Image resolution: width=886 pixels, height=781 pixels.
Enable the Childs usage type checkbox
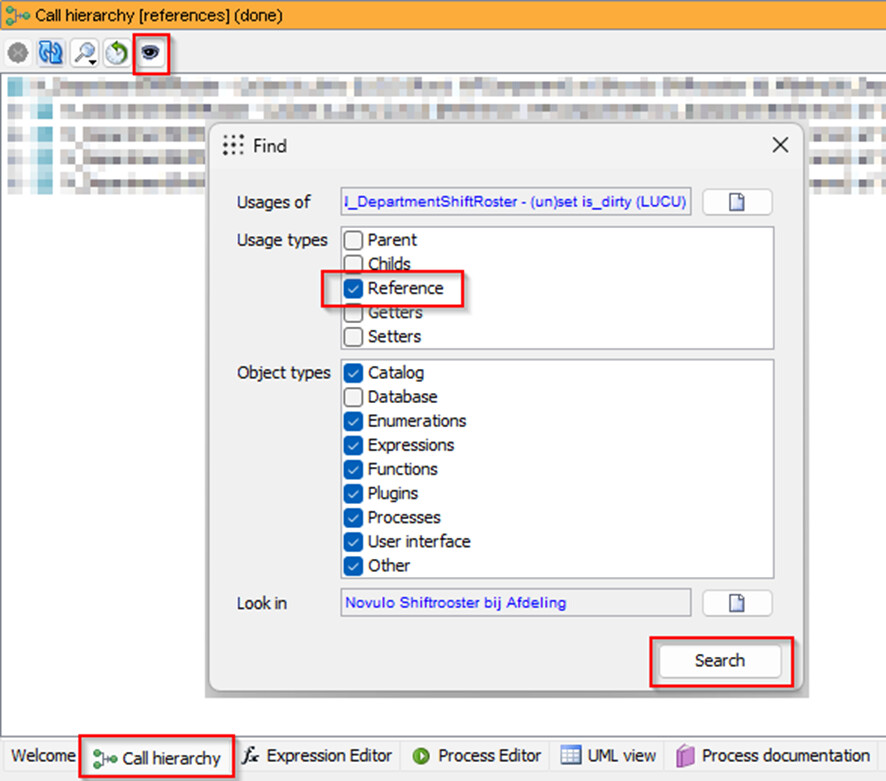coord(353,263)
